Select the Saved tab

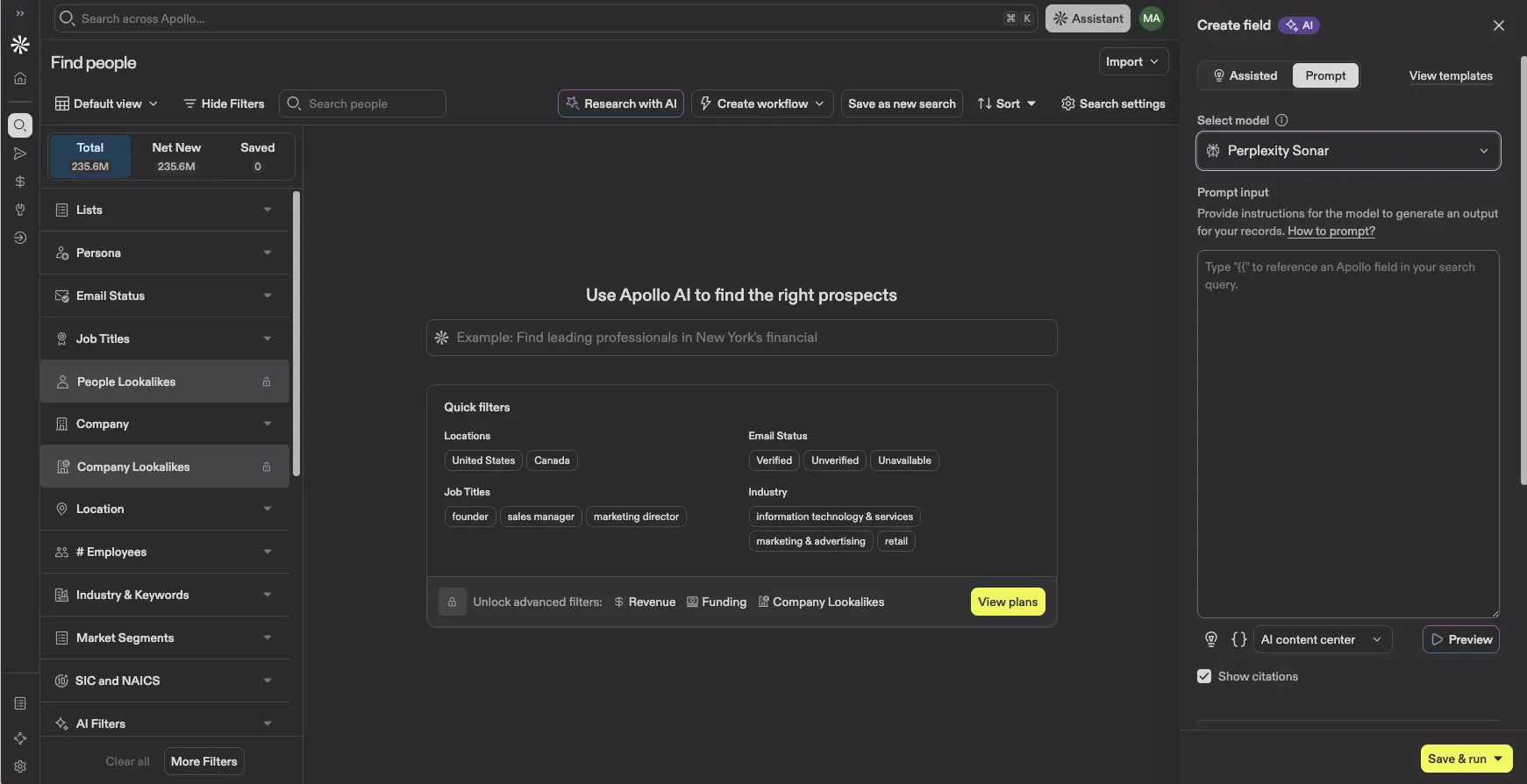[x=258, y=156]
